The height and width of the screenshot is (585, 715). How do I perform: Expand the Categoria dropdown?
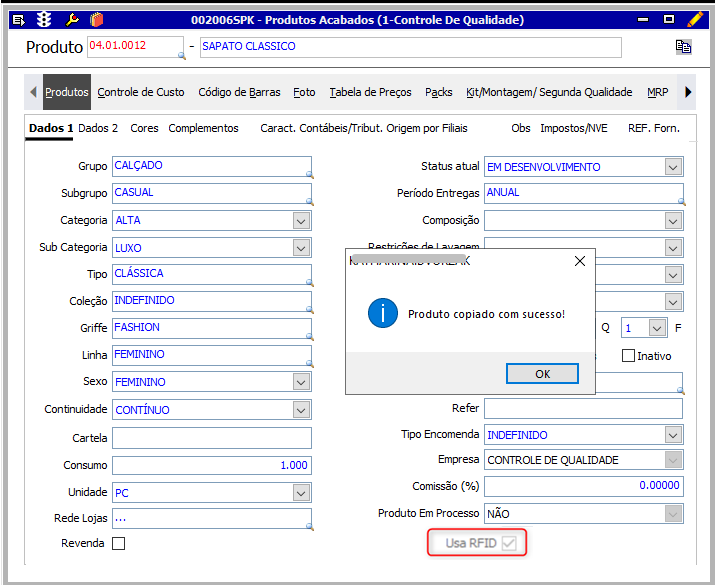301,220
